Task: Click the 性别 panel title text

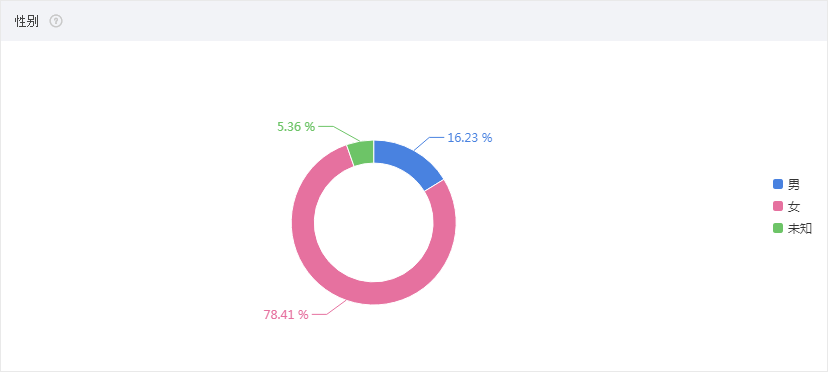Action: (26, 22)
